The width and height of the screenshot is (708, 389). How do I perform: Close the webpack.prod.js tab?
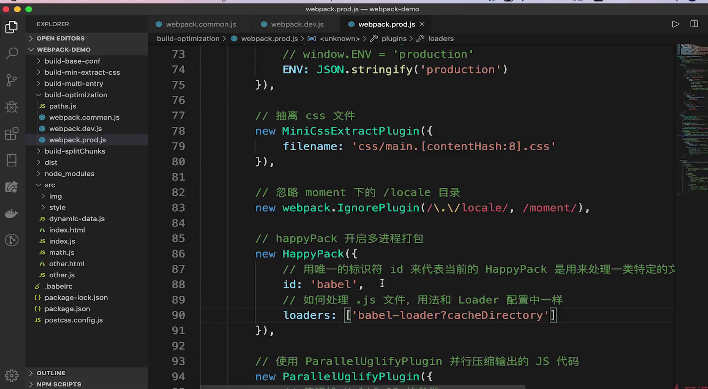422,24
